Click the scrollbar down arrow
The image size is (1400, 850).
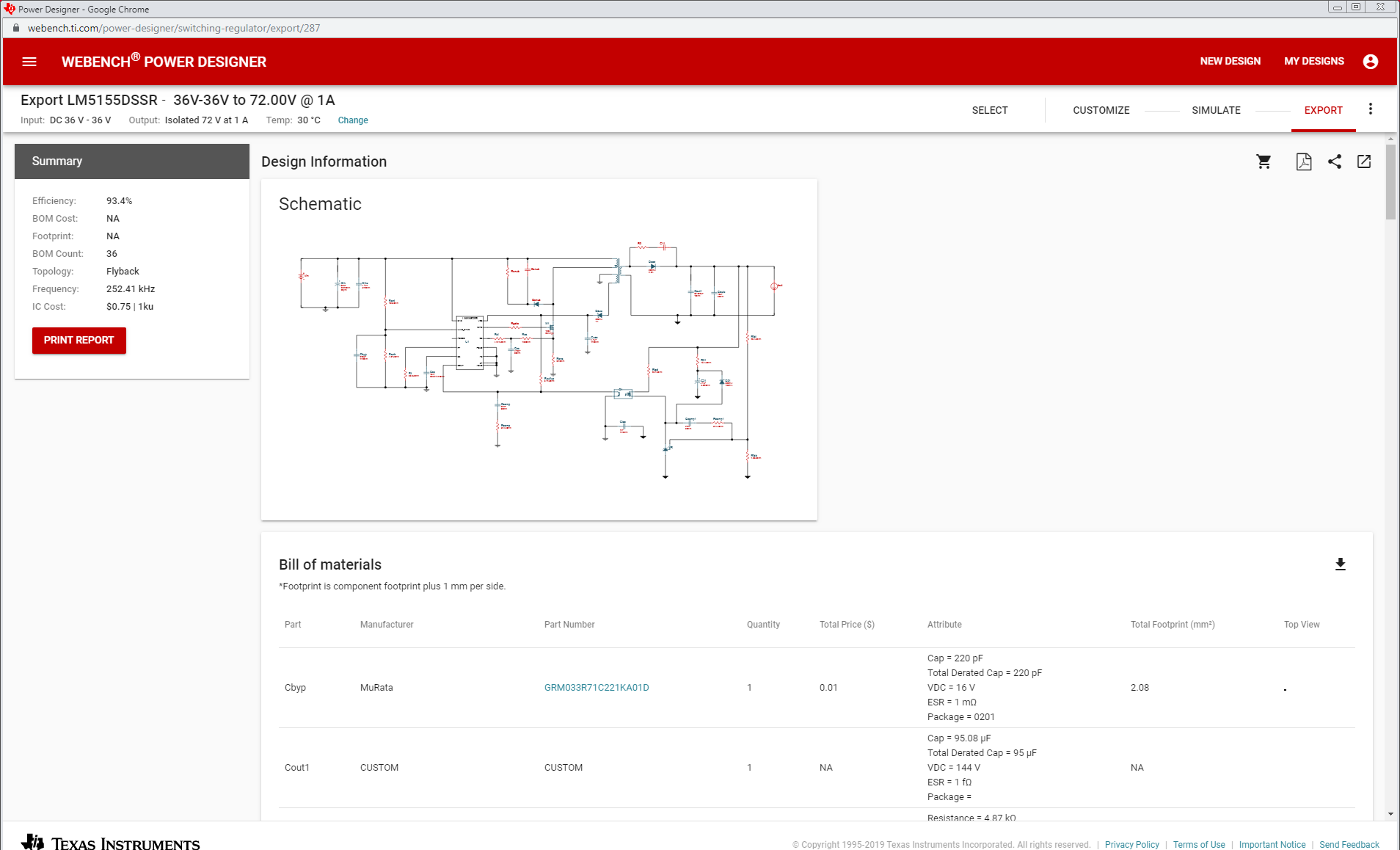(x=1390, y=813)
